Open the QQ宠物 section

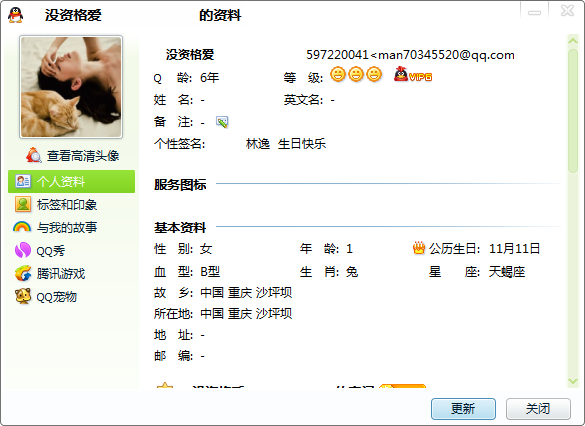tap(71, 297)
